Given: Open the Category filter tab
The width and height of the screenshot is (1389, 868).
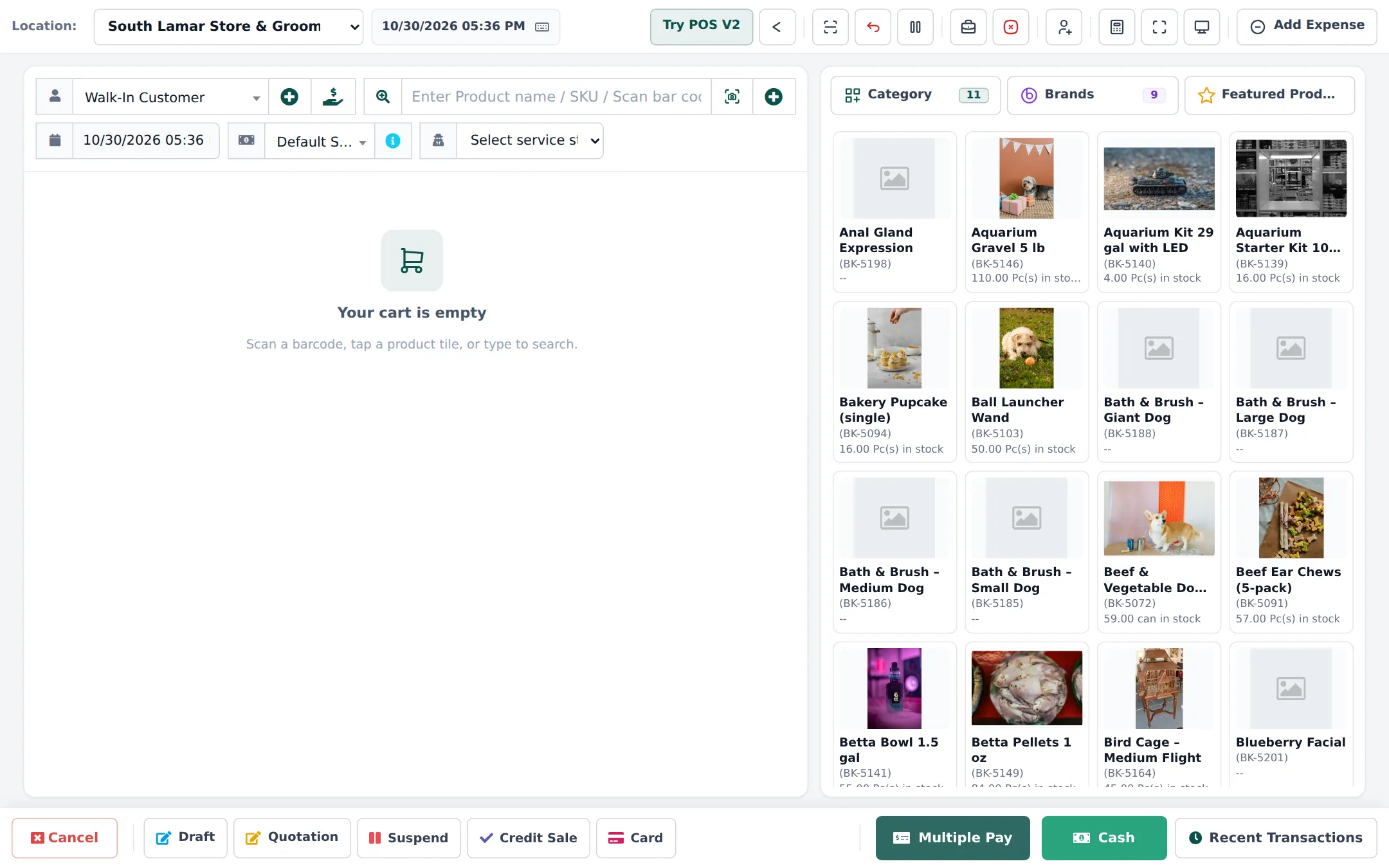Looking at the screenshot, I should tap(916, 95).
